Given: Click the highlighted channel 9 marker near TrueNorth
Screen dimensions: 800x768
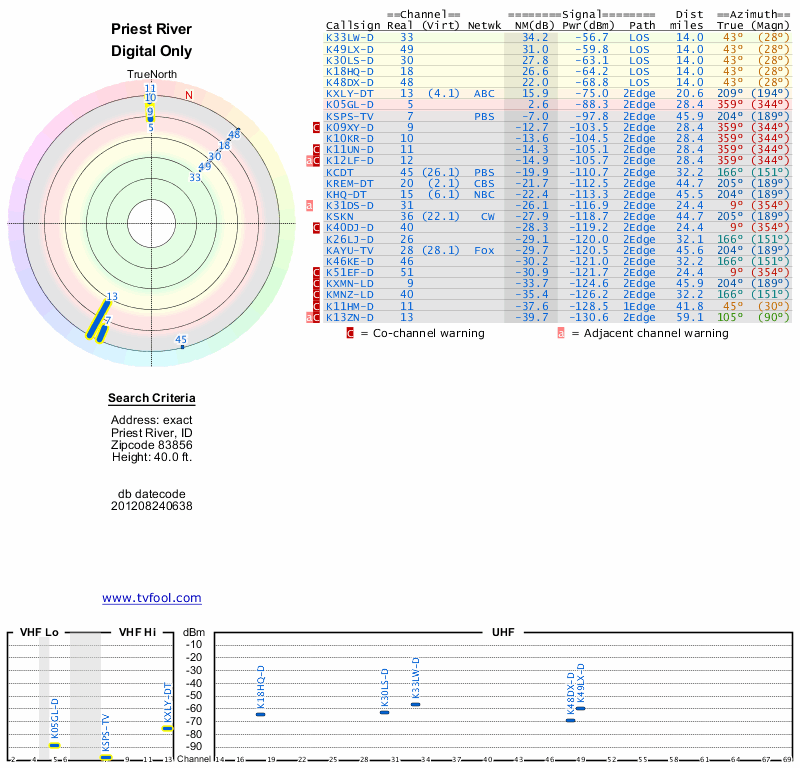Looking at the screenshot, I should pyautogui.click(x=150, y=112).
